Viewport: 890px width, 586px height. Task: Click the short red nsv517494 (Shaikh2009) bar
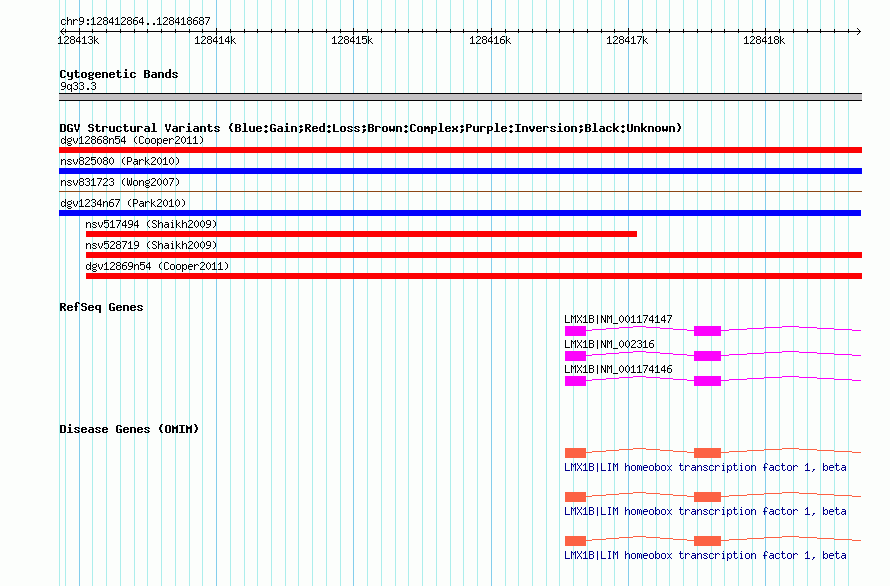(361, 234)
